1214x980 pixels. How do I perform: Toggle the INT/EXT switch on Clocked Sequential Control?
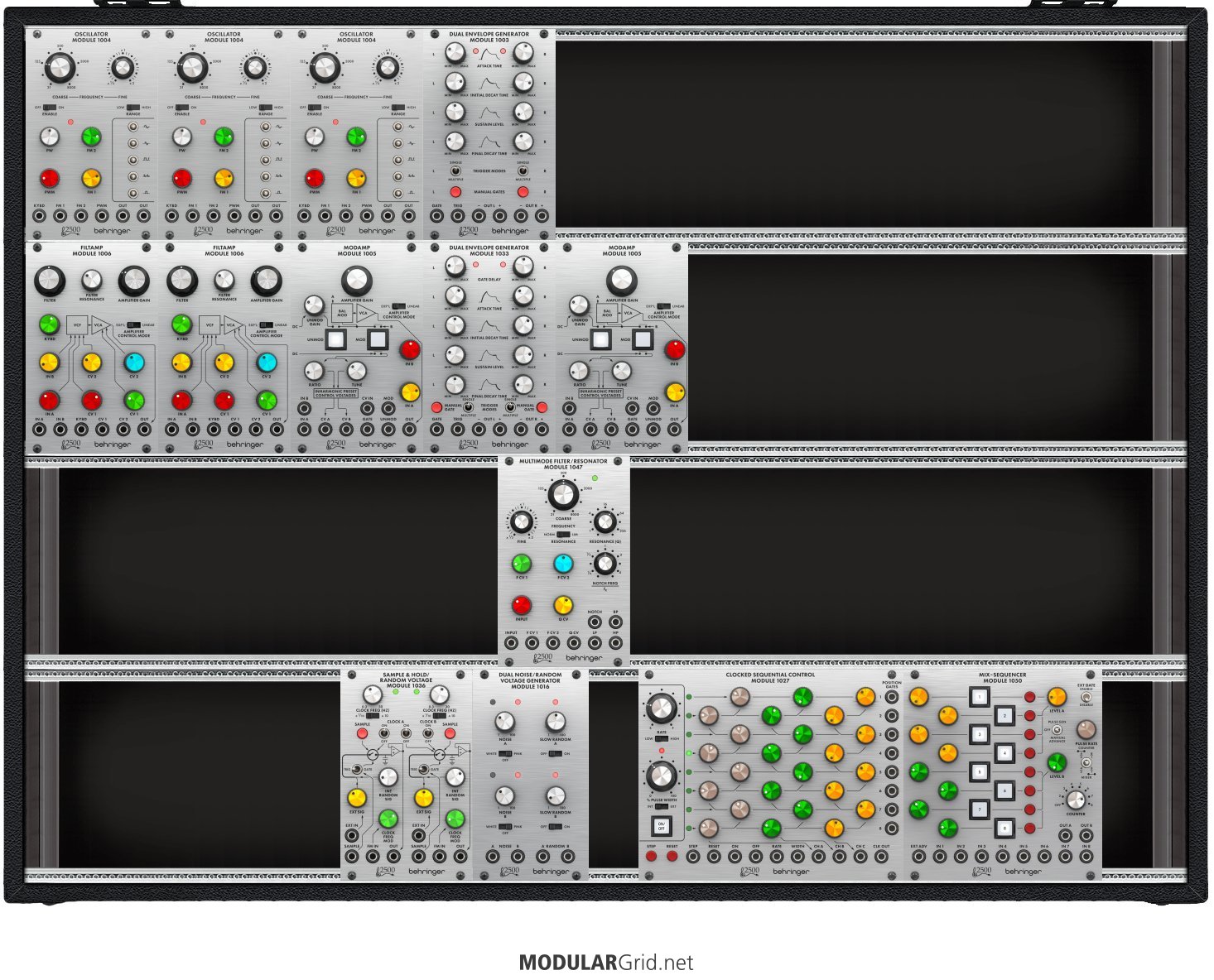662,806
